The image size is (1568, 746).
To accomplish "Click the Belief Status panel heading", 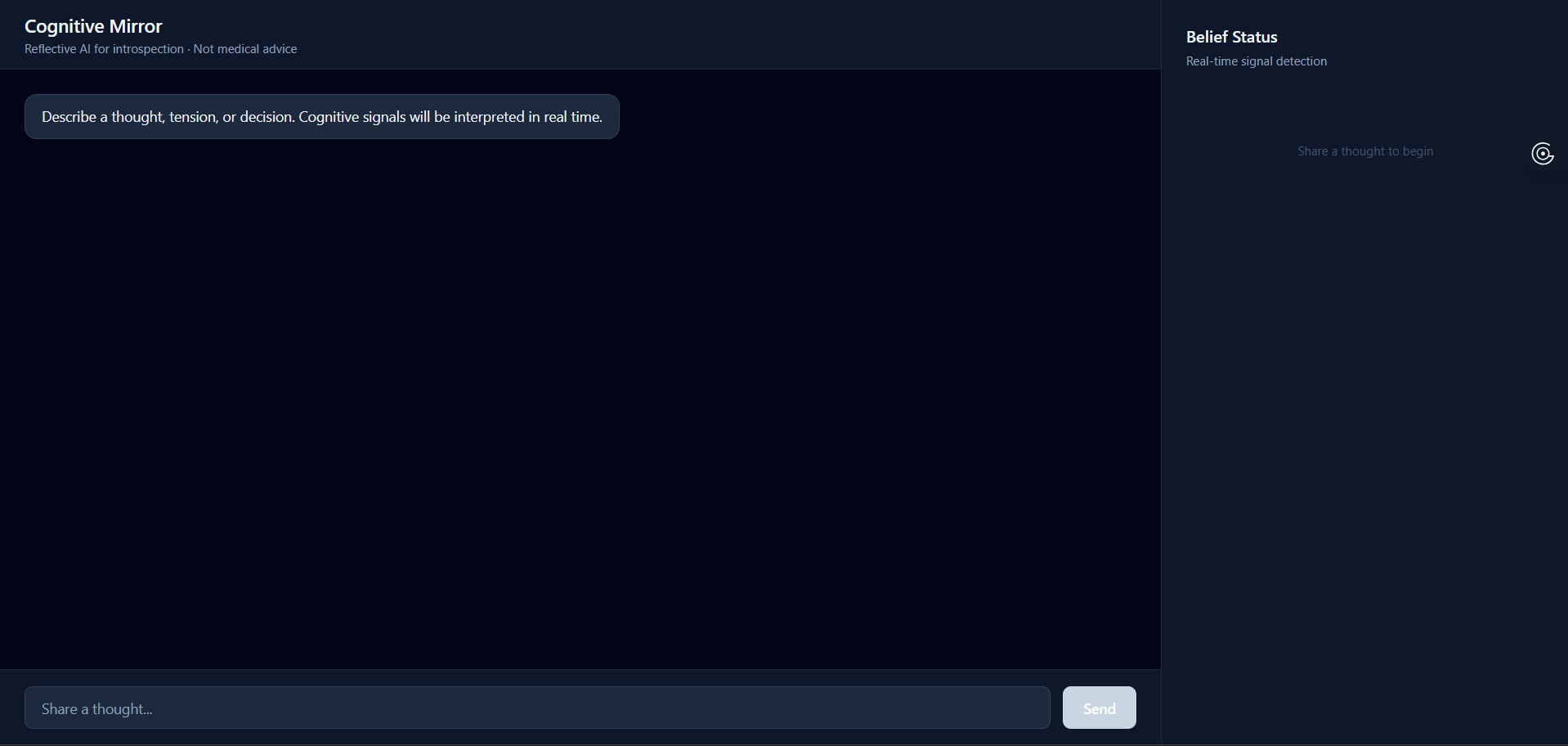I will click(x=1231, y=37).
